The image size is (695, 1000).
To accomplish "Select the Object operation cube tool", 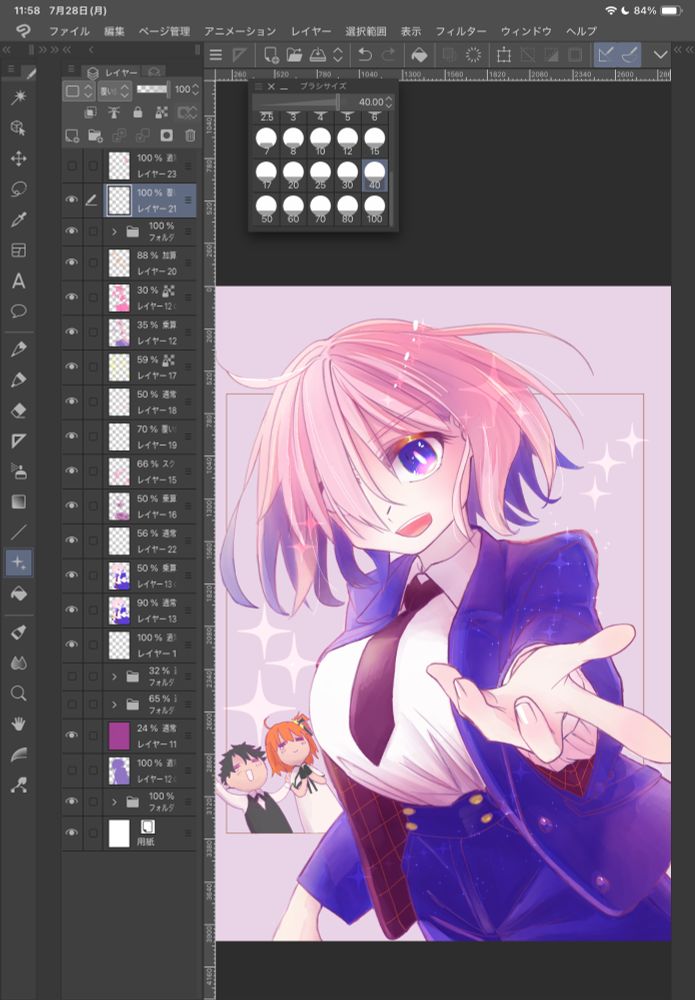I will [18, 128].
